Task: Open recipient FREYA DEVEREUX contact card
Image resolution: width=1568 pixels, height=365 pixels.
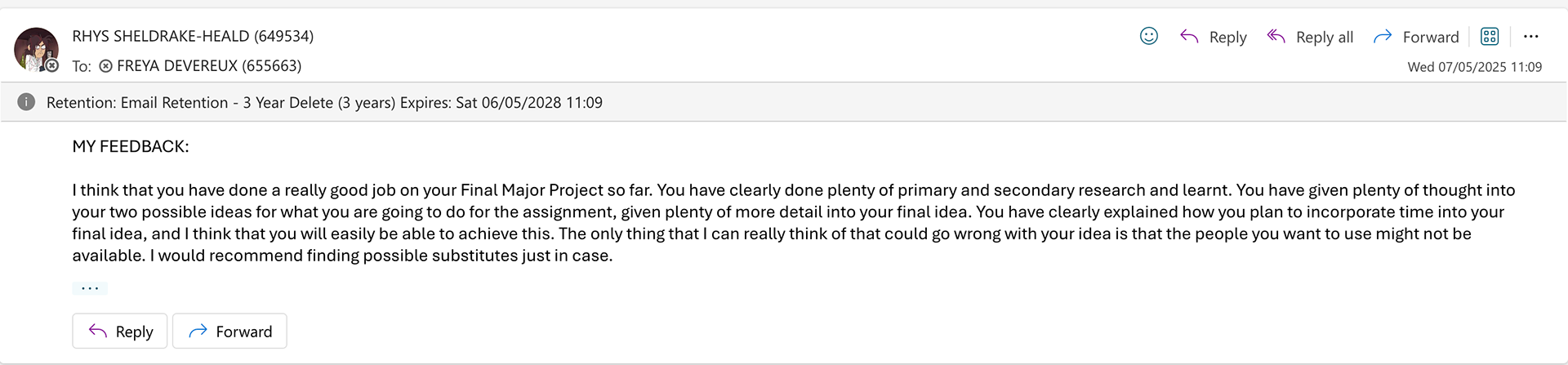Action: pyautogui.click(x=209, y=65)
